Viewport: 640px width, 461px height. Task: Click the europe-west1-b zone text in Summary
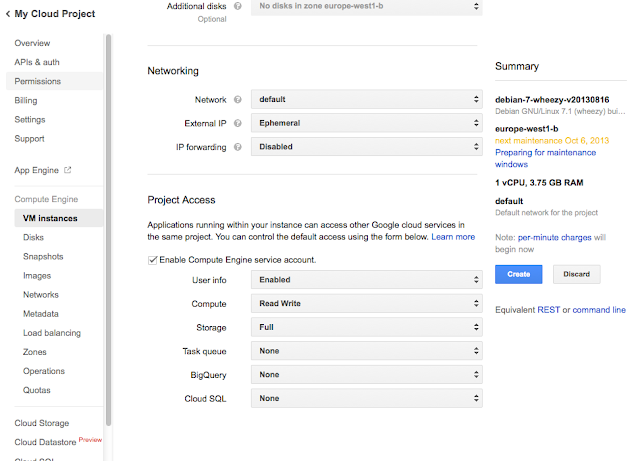click(527, 129)
